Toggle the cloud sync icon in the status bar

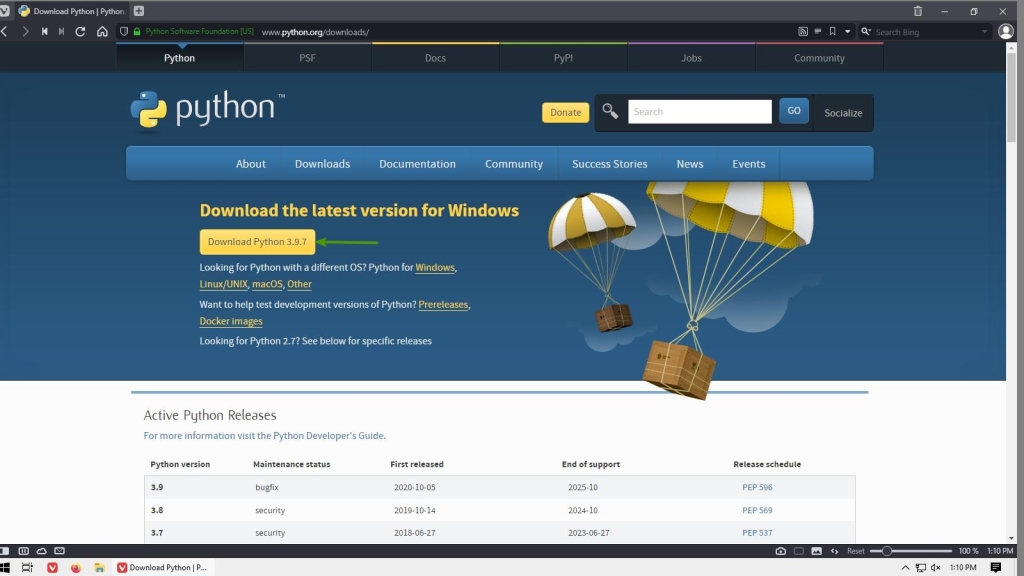(42, 550)
